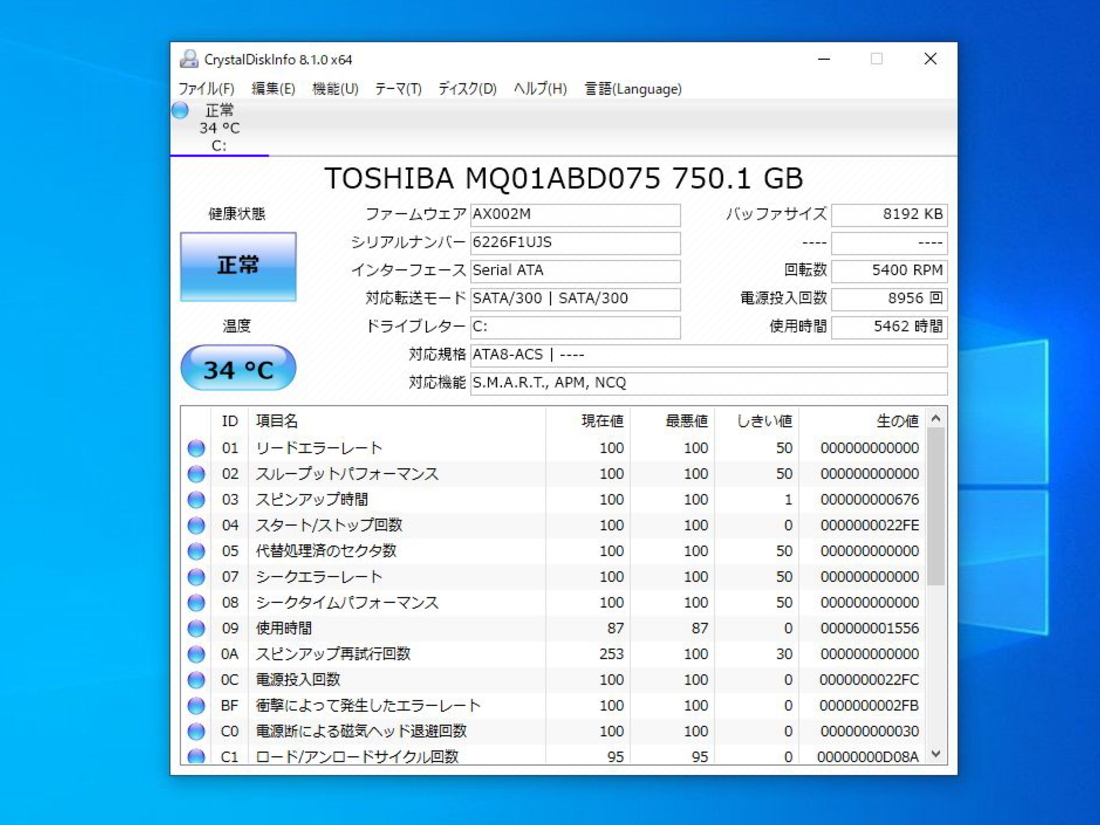This screenshot has height=825, width=1100.
Task: Click the 34 °C temperature button
Action: click(x=238, y=368)
